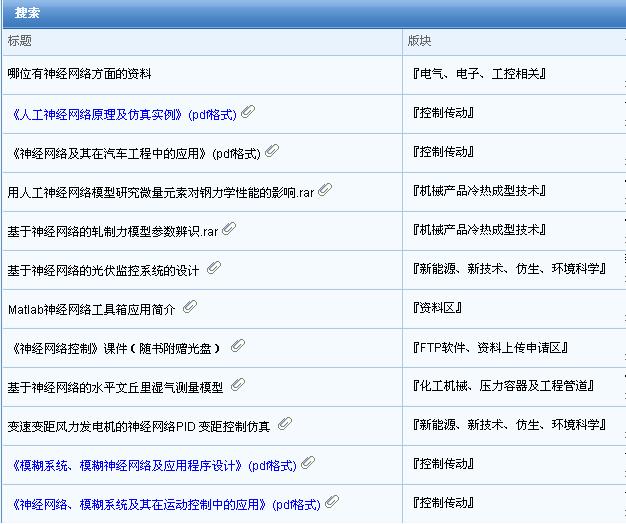The width and height of the screenshot is (626, 524).
Task: Click attachment icon after 轧制力模型参数辨识.rar
Action: click(229, 229)
